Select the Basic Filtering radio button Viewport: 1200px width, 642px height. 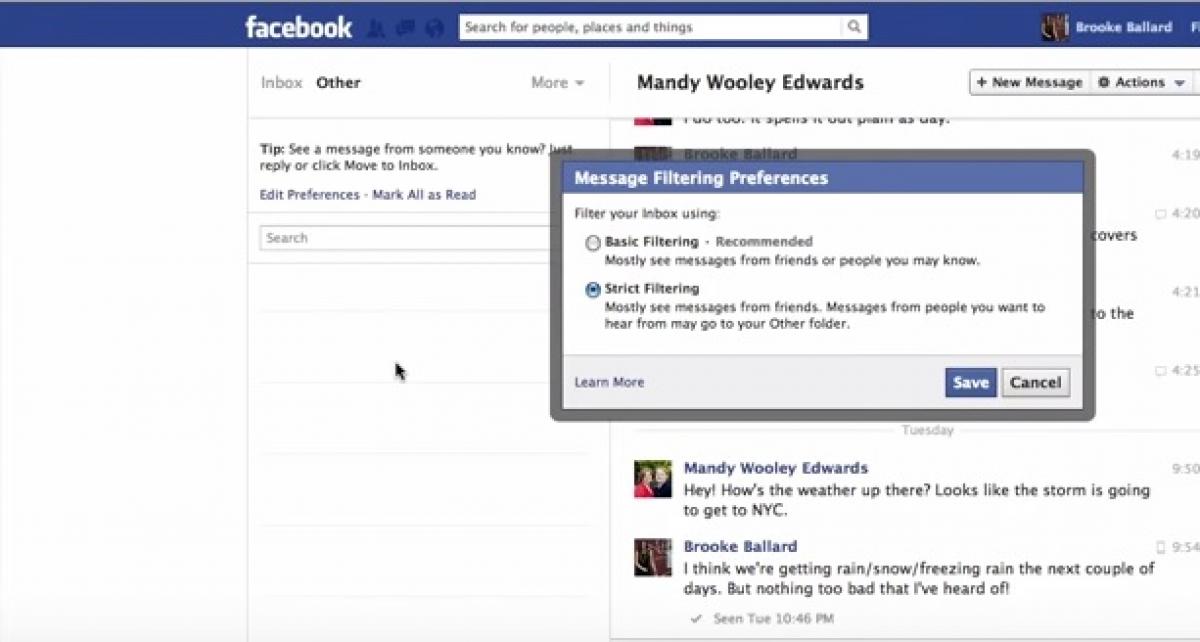(x=593, y=243)
